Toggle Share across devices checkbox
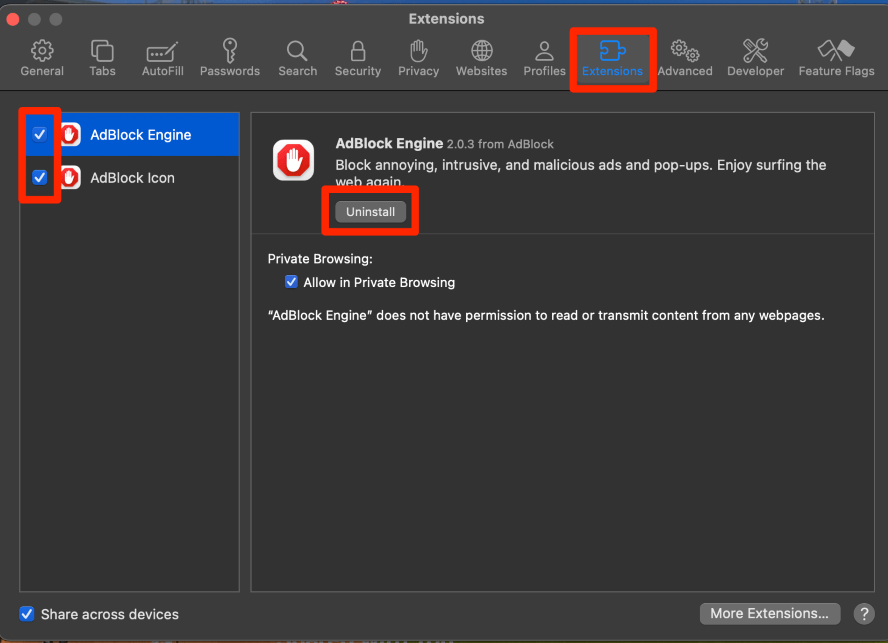Image resolution: width=888 pixels, height=643 pixels. coord(27,614)
